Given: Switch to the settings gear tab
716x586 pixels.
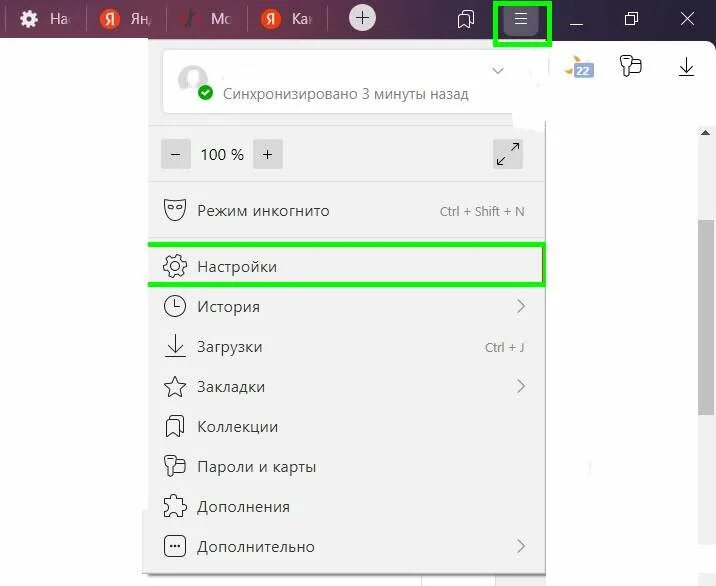Looking at the screenshot, I should click(x=45, y=19).
